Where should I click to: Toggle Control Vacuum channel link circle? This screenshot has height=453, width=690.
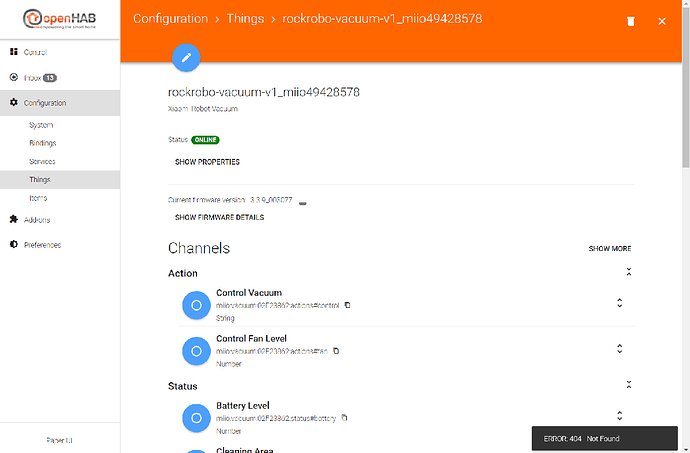196,305
